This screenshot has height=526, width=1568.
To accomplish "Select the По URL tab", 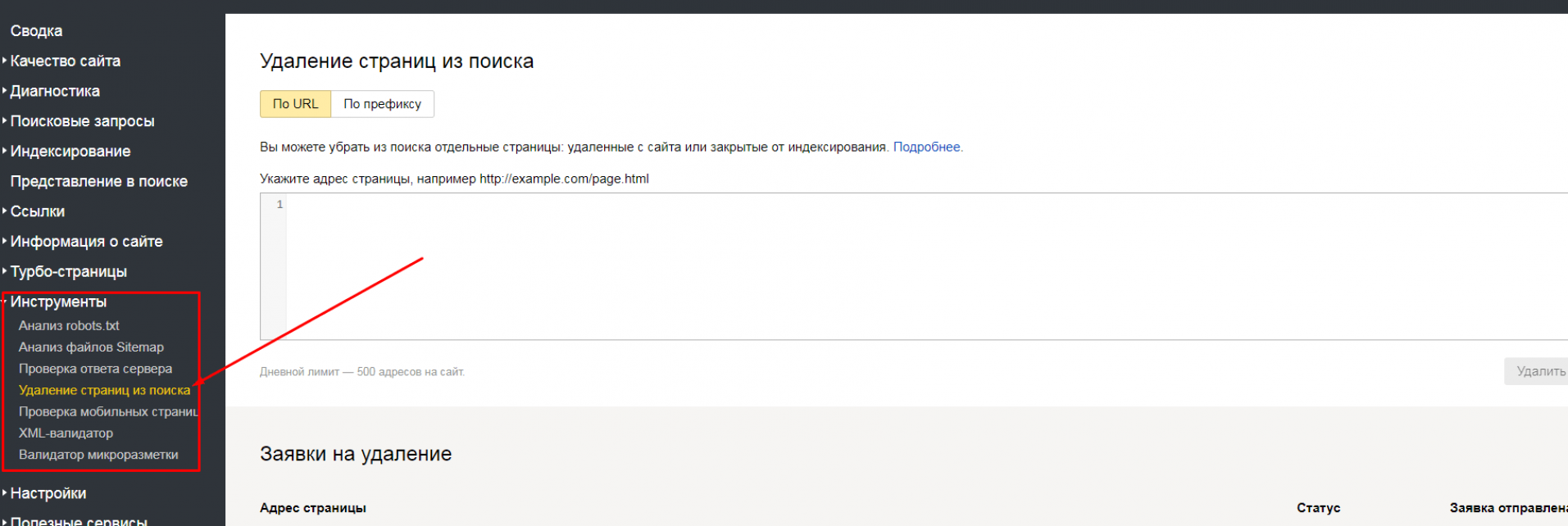I will pyautogui.click(x=295, y=104).
